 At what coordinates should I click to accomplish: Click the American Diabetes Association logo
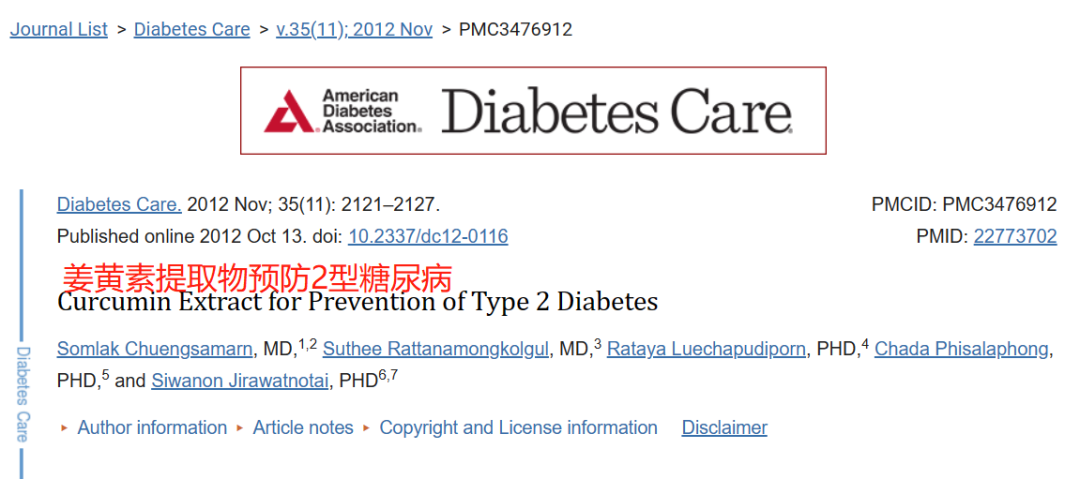coord(342,110)
